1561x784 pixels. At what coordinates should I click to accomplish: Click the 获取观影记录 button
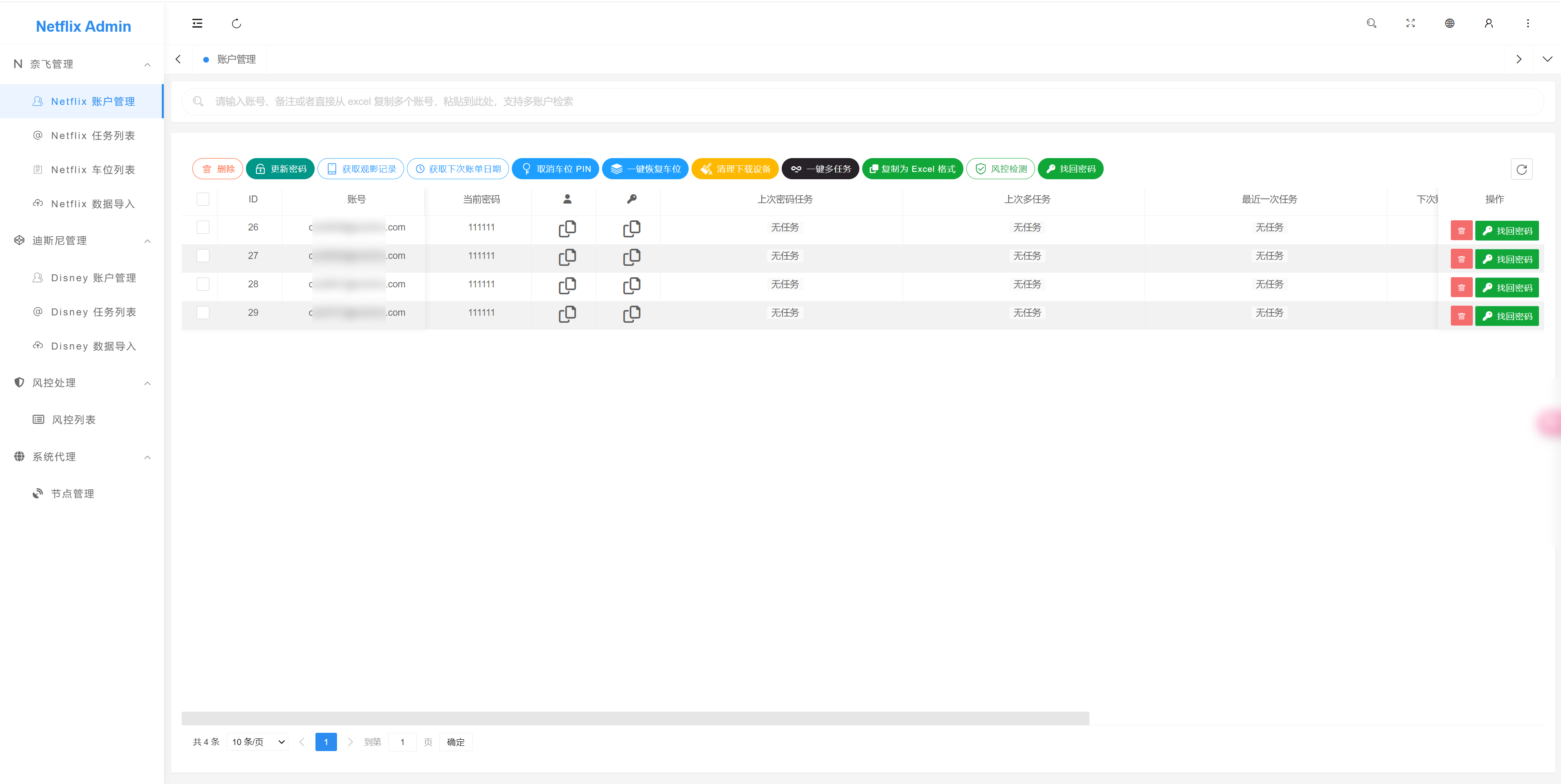[x=361, y=169]
